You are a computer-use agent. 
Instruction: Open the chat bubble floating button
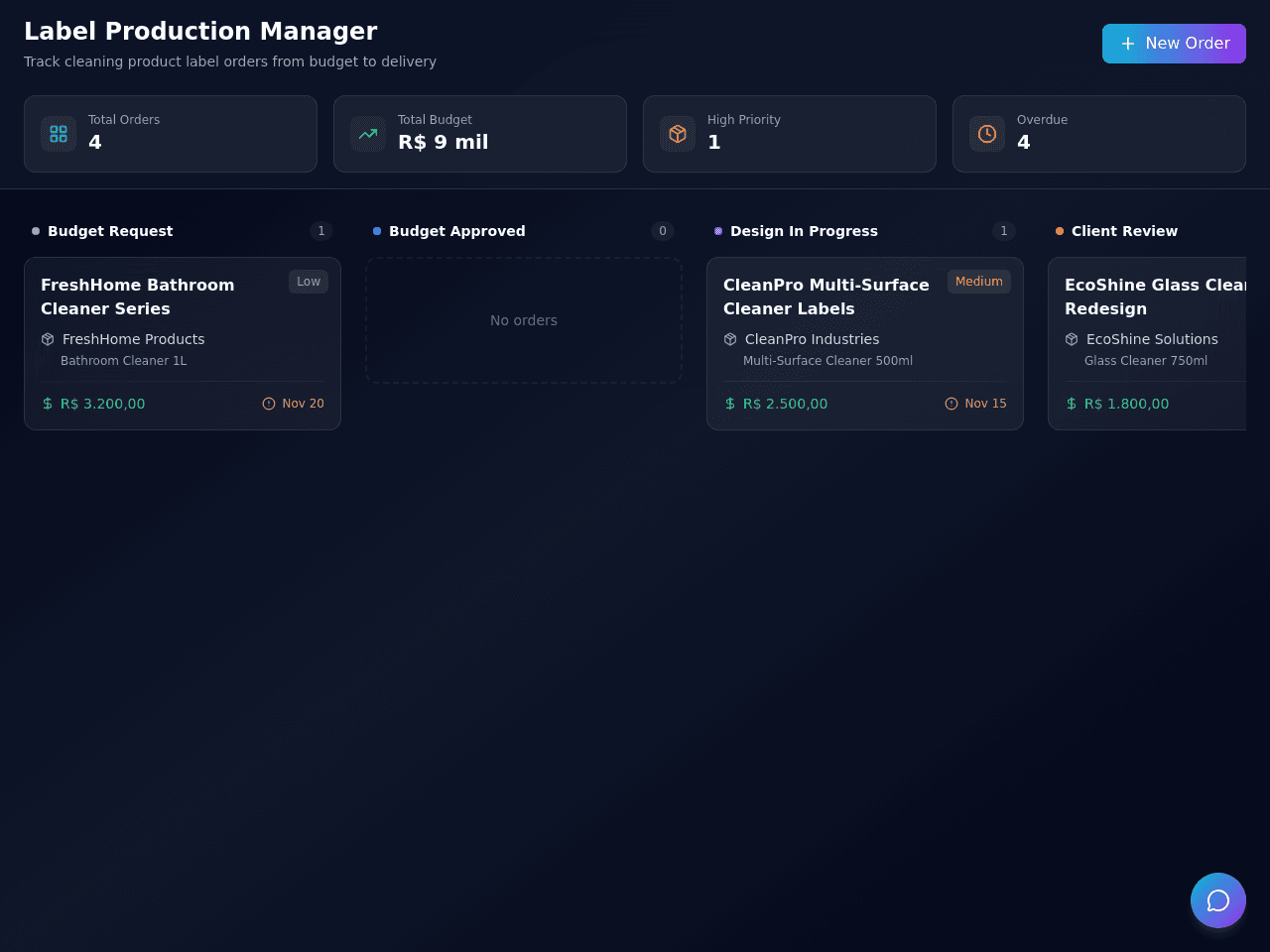[1218, 900]
